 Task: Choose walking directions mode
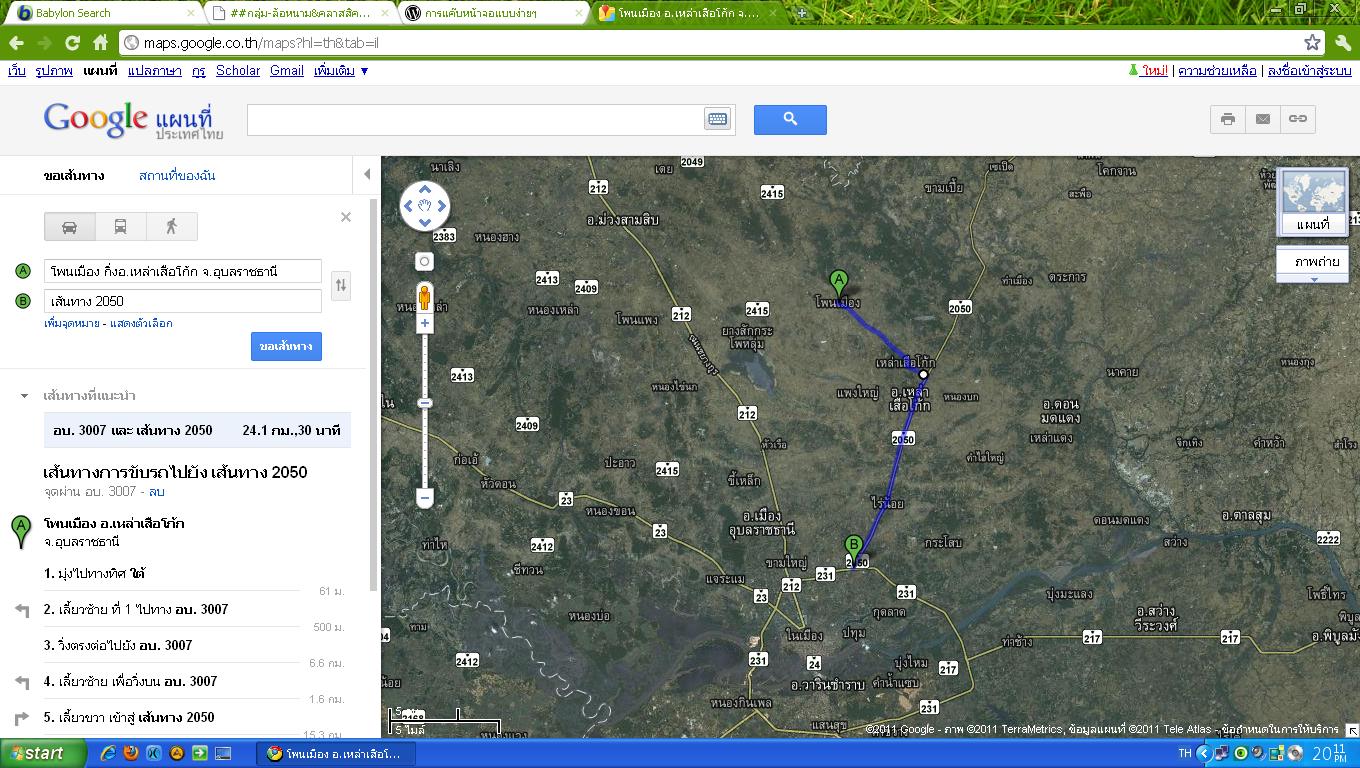coord(171,227)
